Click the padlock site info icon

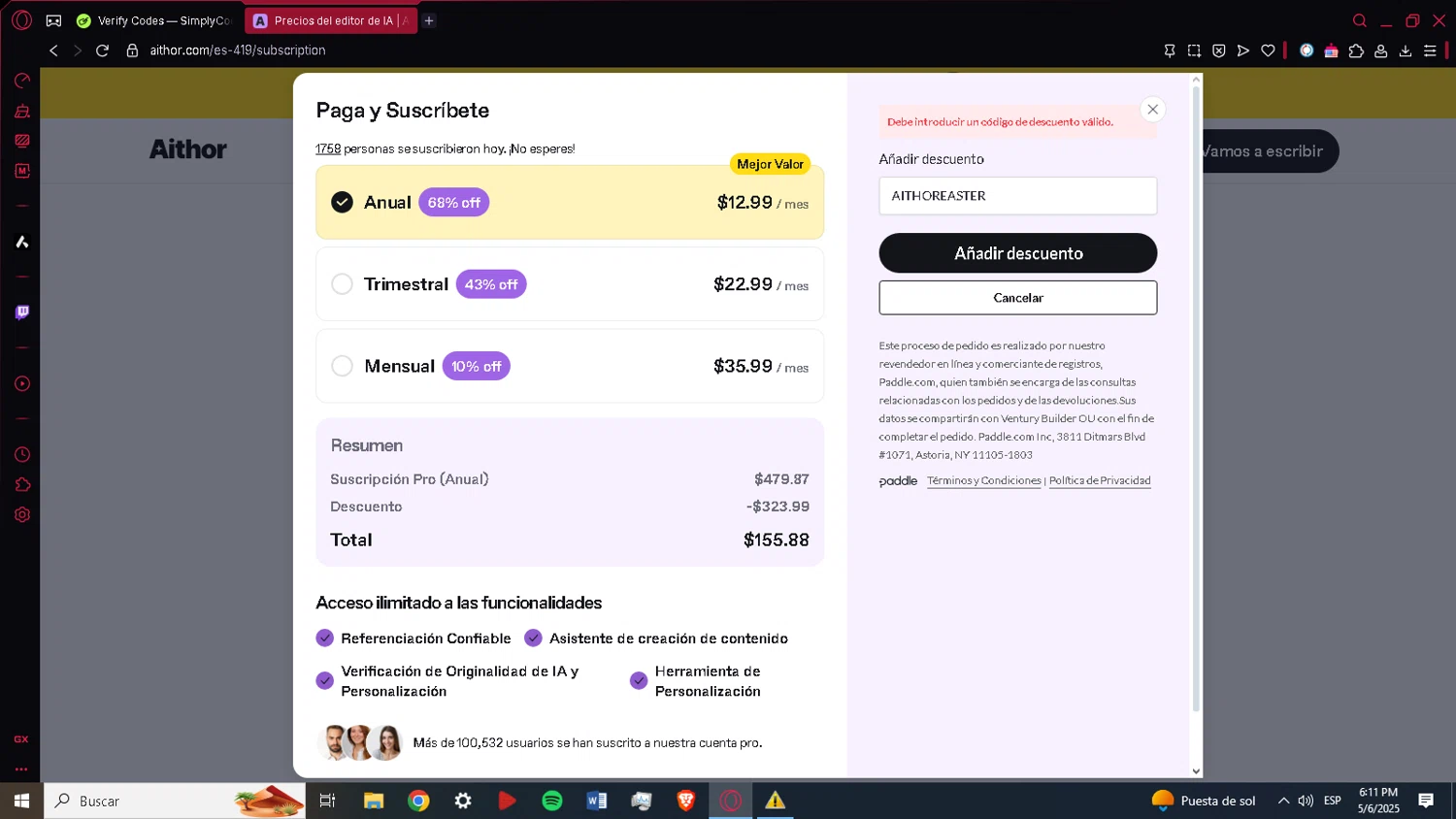click(x=132, y=50)
